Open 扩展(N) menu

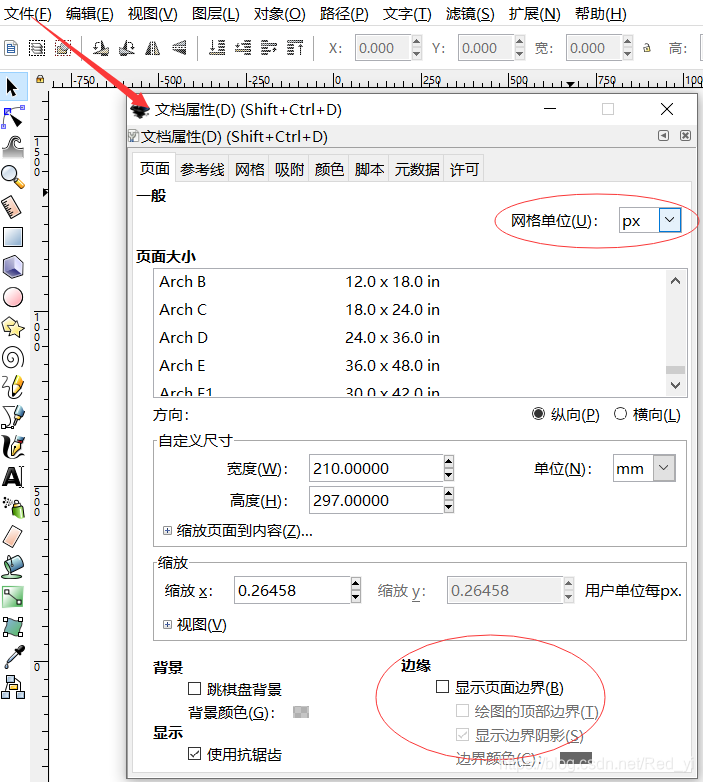534,13
